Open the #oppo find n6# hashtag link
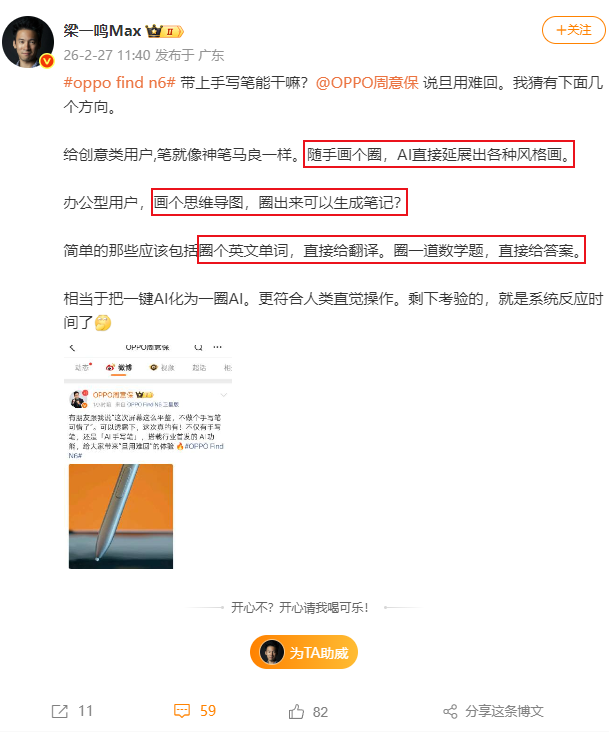609x735 pixels. pyautogui.click(x=120, y=83)
